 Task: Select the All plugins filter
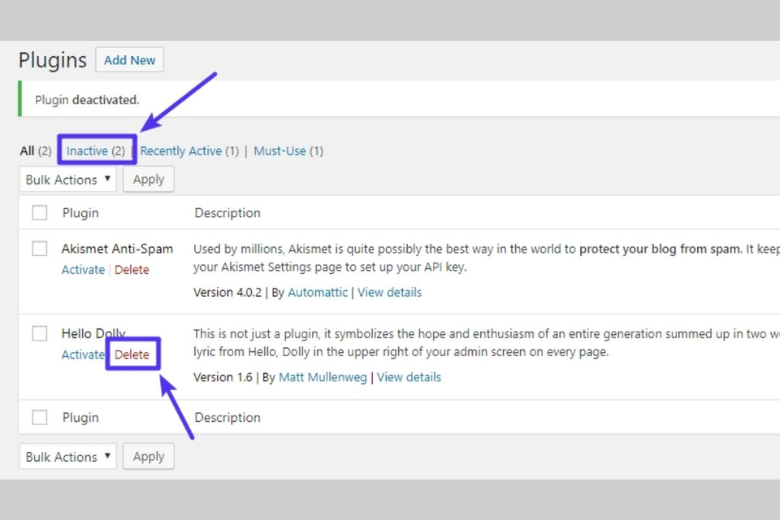27,151
